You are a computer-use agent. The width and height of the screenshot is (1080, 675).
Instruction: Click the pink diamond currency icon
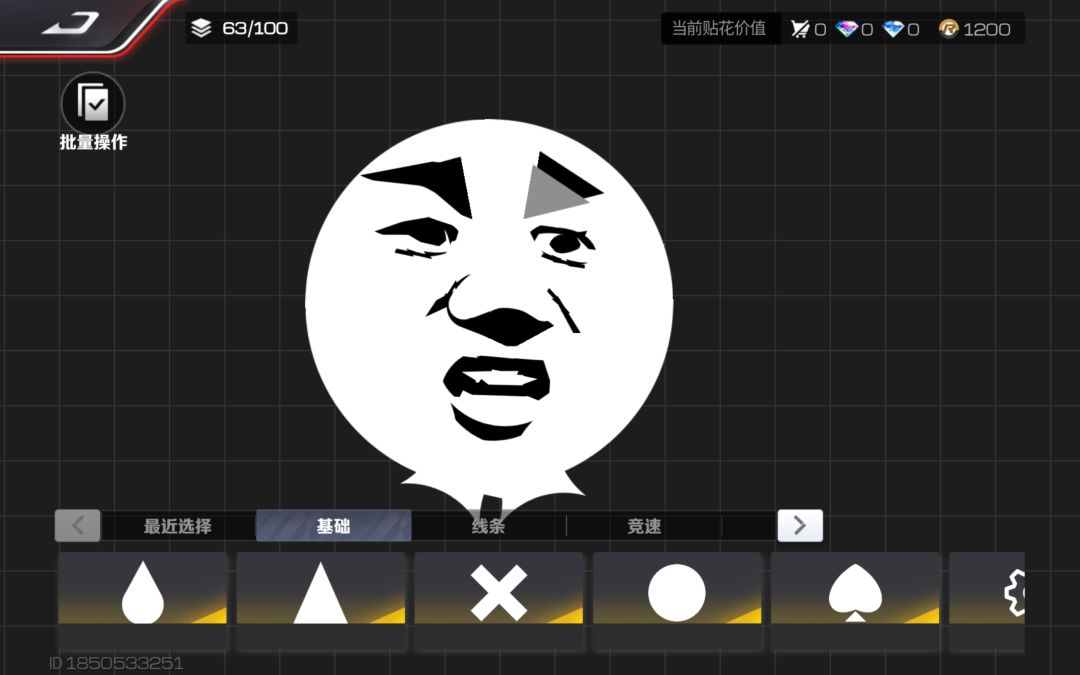pyautogui.click(x=847, y=29)
